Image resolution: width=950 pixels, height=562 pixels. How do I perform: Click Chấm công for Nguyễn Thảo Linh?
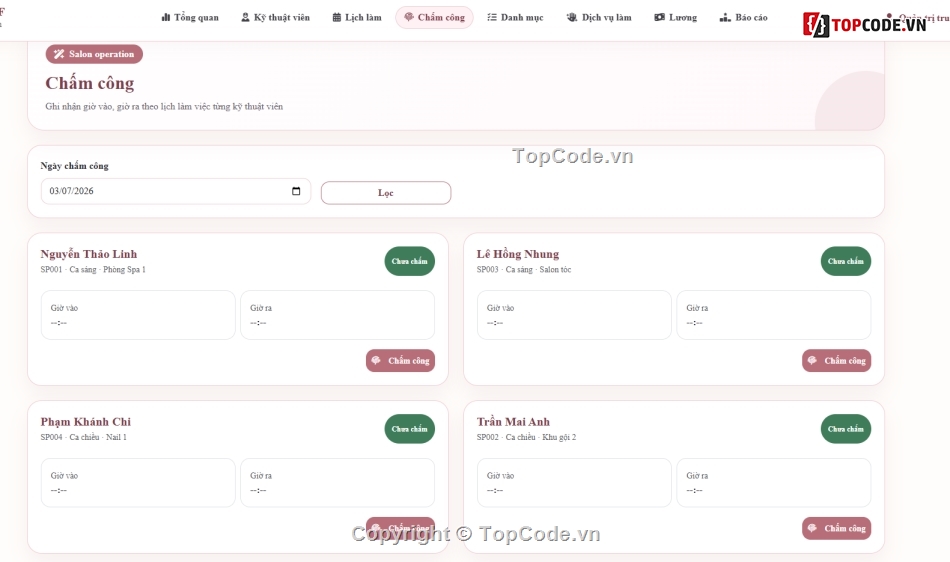pos(400,360)
